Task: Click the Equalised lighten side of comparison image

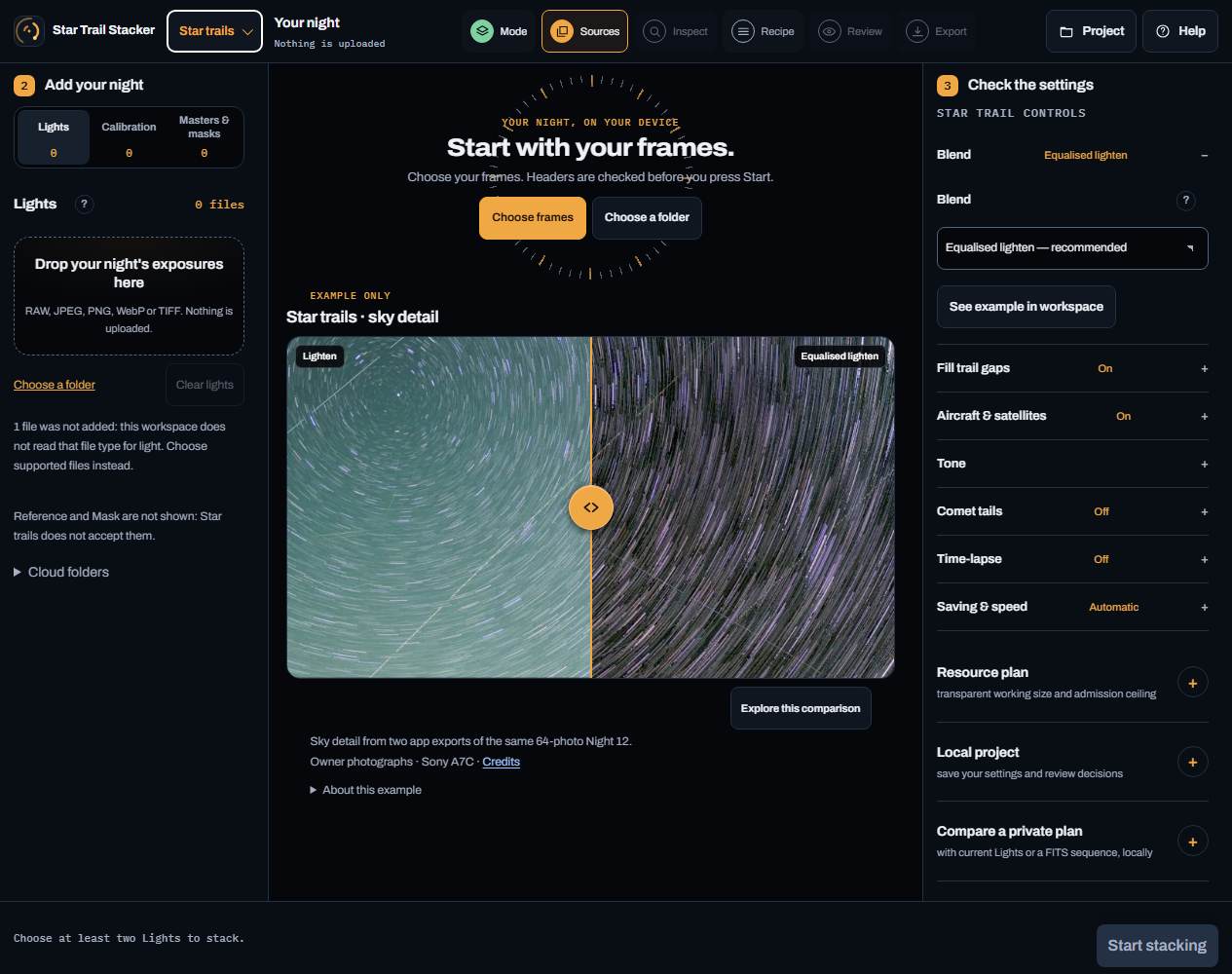Action: [x=743, y=507]
